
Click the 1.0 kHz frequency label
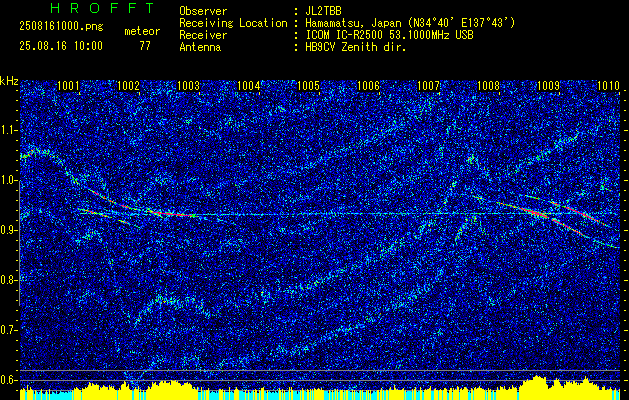9,180
